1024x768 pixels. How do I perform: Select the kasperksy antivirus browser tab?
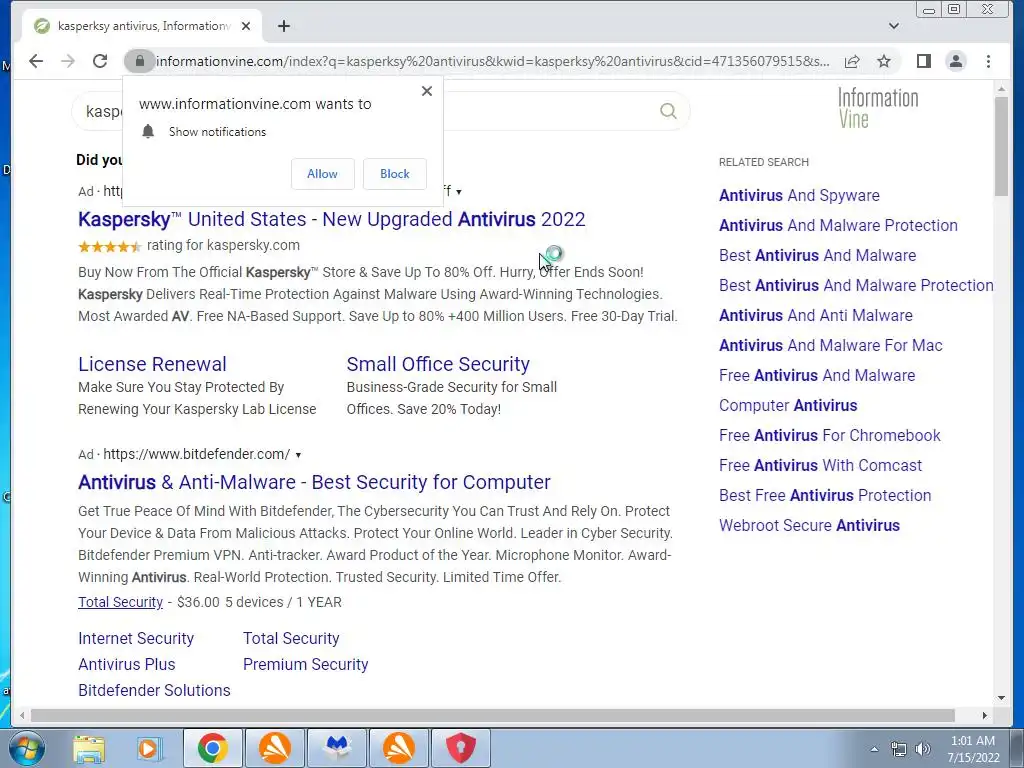point(143,26)
